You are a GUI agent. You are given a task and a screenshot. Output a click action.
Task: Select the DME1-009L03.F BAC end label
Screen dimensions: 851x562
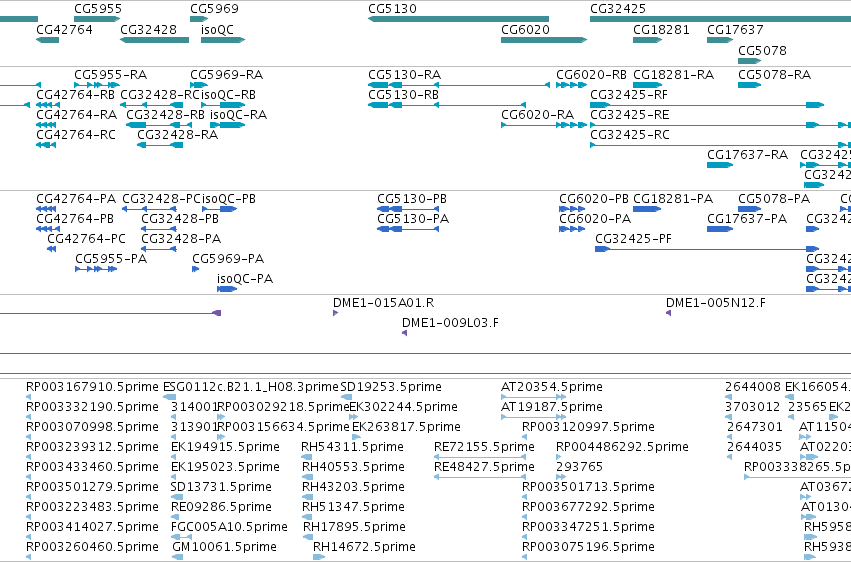coord(450,323)
